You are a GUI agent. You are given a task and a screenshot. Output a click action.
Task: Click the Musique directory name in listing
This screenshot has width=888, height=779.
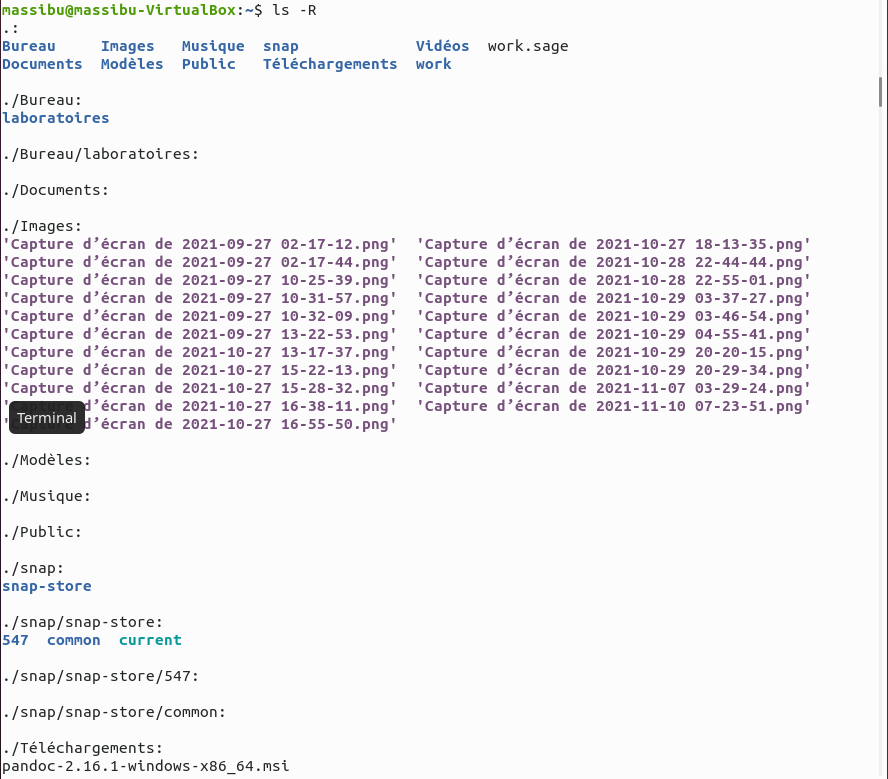tap(213, 46)
